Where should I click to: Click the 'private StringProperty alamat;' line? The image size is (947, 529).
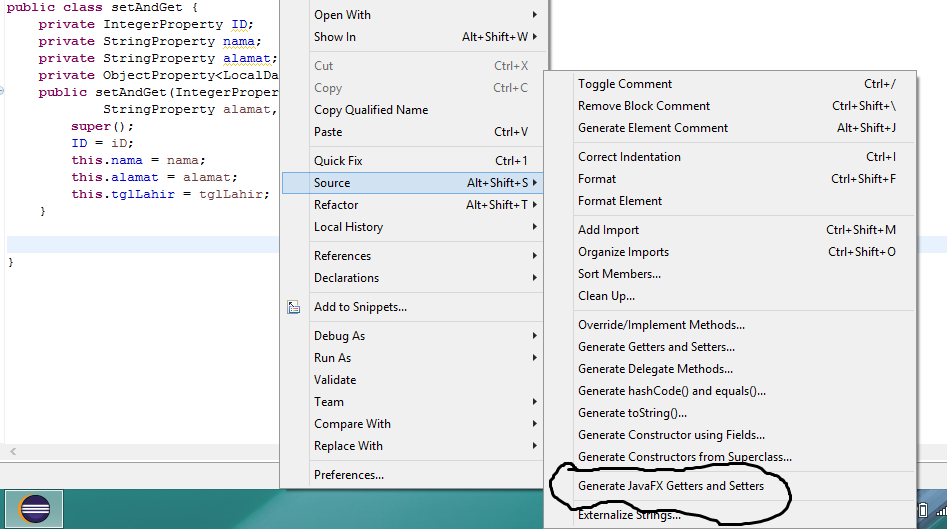pyautogui.click(x=158, y=58)
